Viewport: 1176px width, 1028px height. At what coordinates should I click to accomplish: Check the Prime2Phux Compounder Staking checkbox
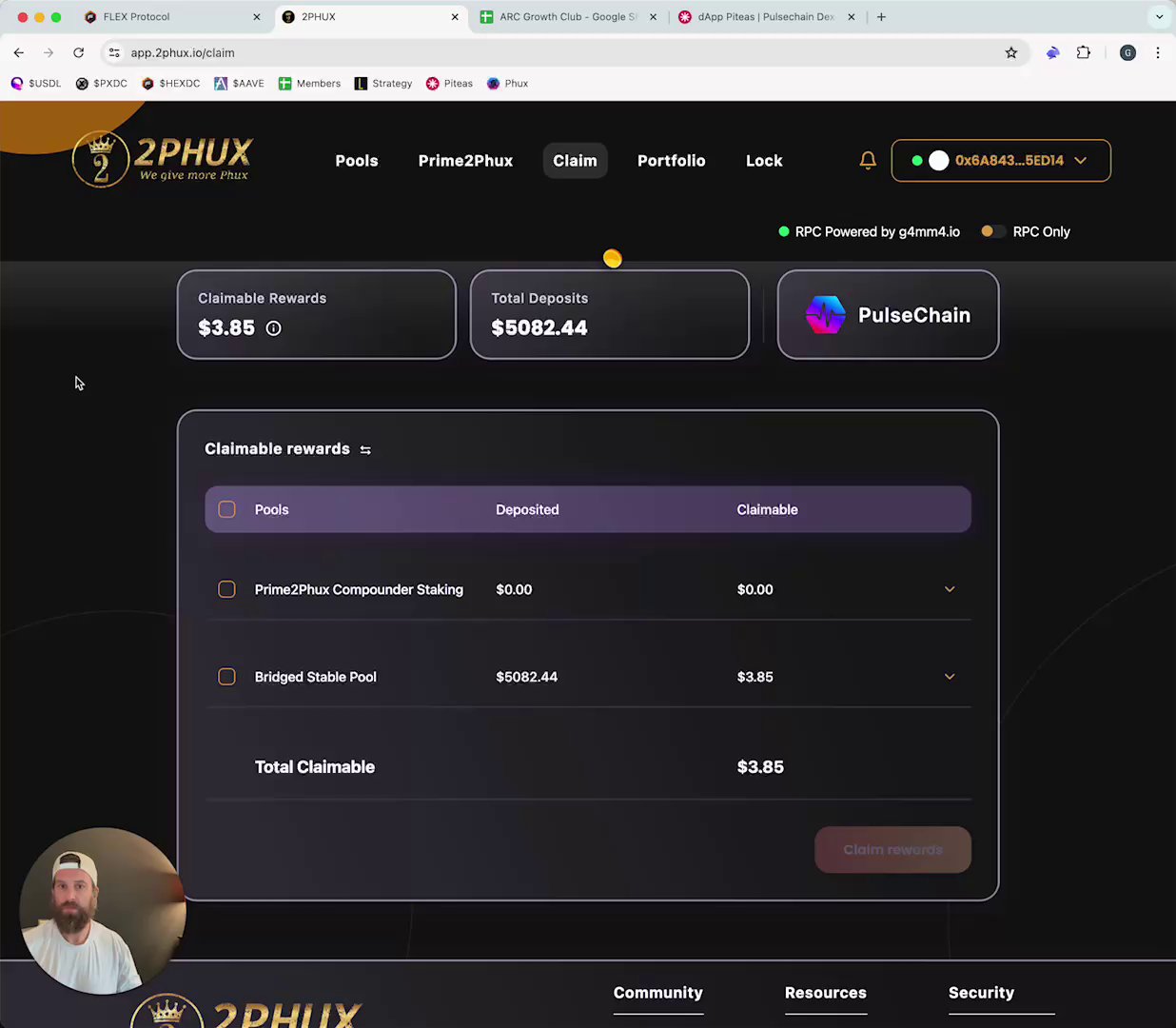coord(226,589)
